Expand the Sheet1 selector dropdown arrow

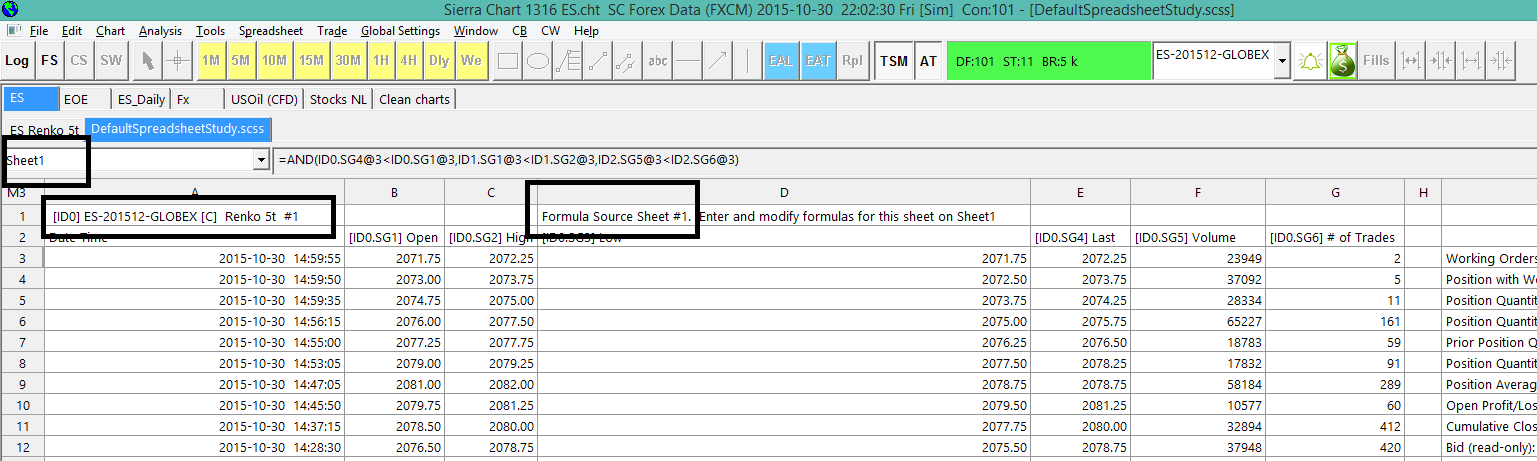[262, 160]
